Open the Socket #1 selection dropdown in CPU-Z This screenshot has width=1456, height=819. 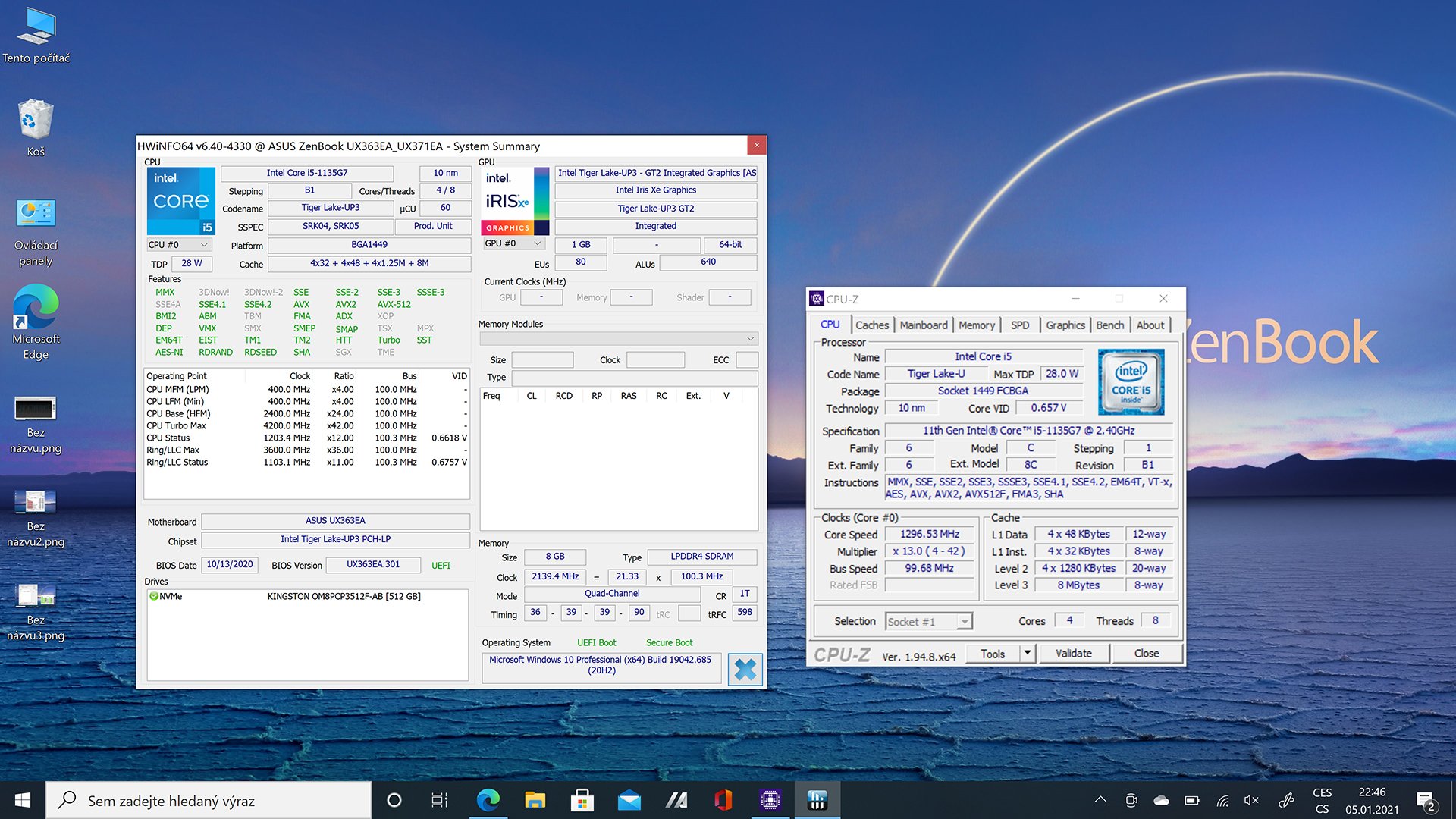(x=928, y=622)
